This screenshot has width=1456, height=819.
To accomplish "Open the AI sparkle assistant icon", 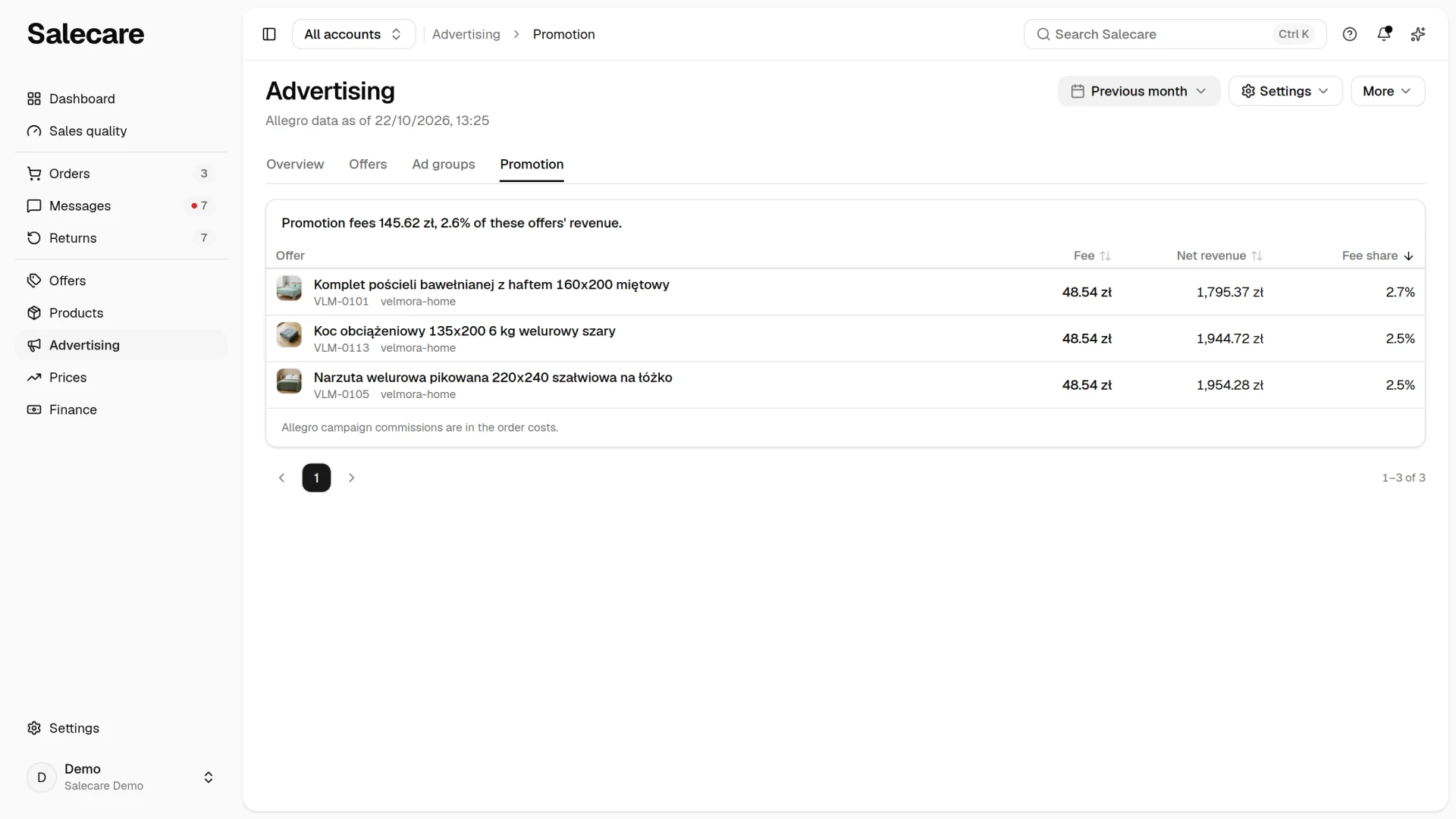I will [1418, 34].
